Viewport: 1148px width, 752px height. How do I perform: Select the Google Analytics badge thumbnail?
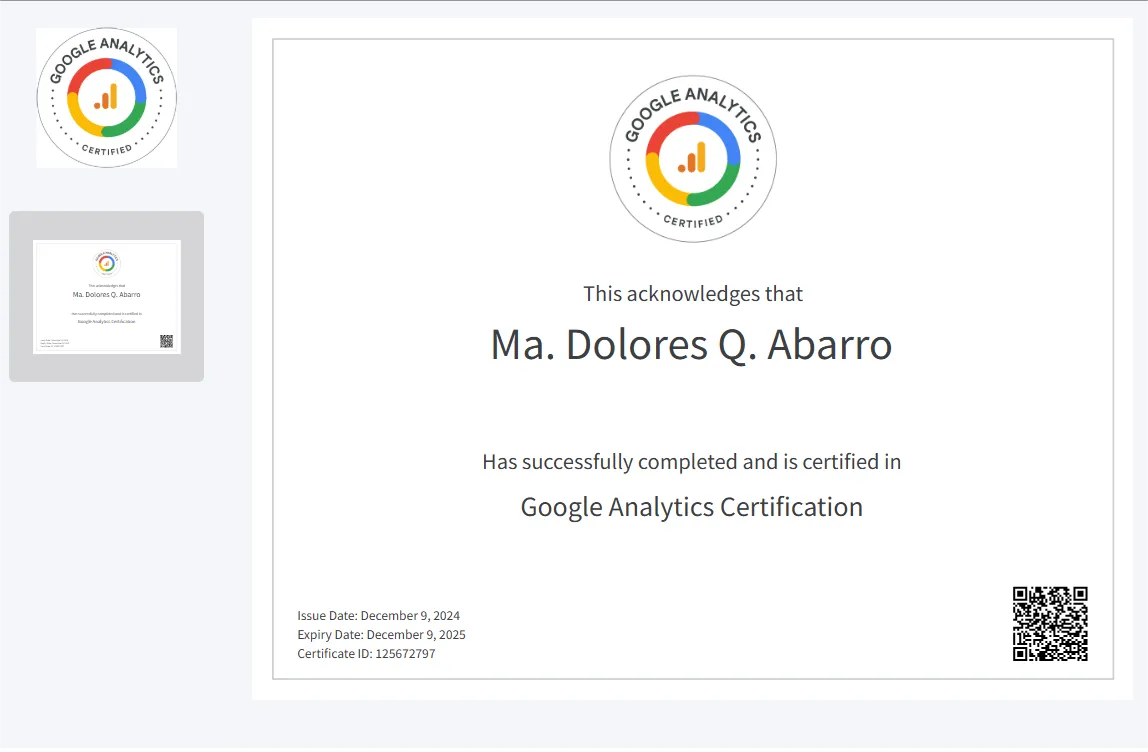[x=107, y=97]
